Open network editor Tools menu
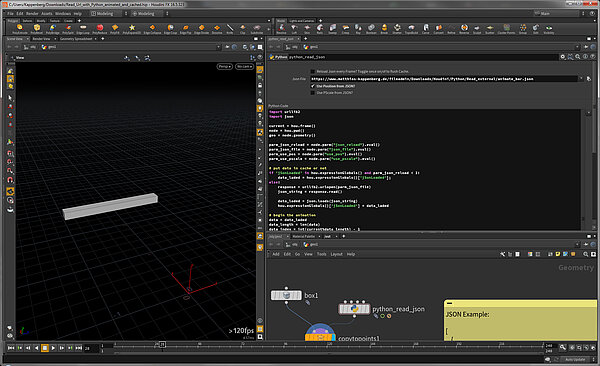This screenshot has width=600, height=366. (321, 254)
